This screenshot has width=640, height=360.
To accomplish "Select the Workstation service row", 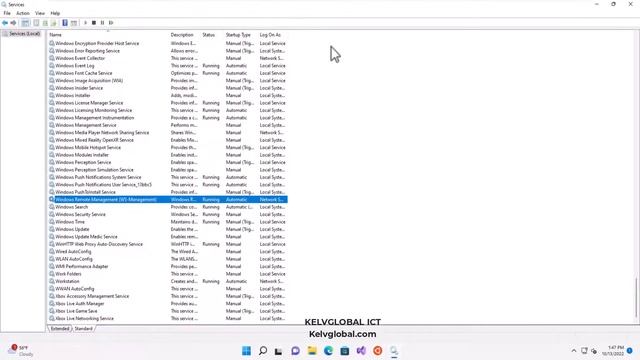I will click(168, 281).
